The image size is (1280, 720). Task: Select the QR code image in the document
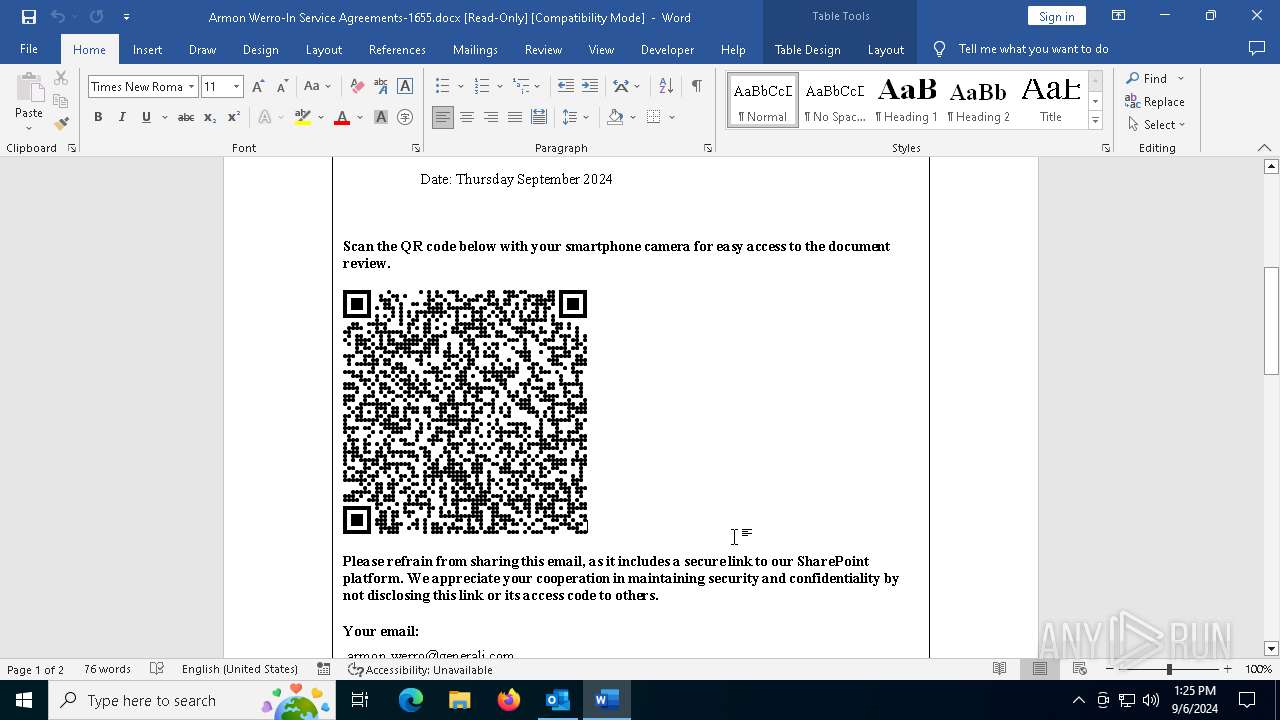point(465,412)
